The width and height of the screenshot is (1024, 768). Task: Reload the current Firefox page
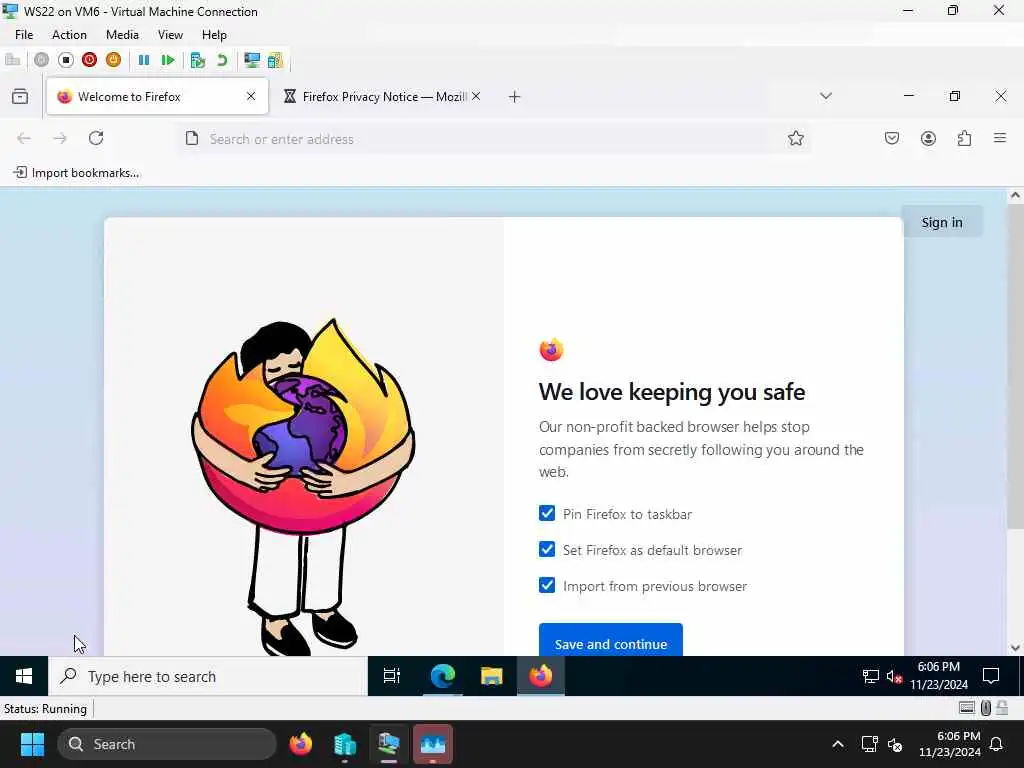point(96,138)
